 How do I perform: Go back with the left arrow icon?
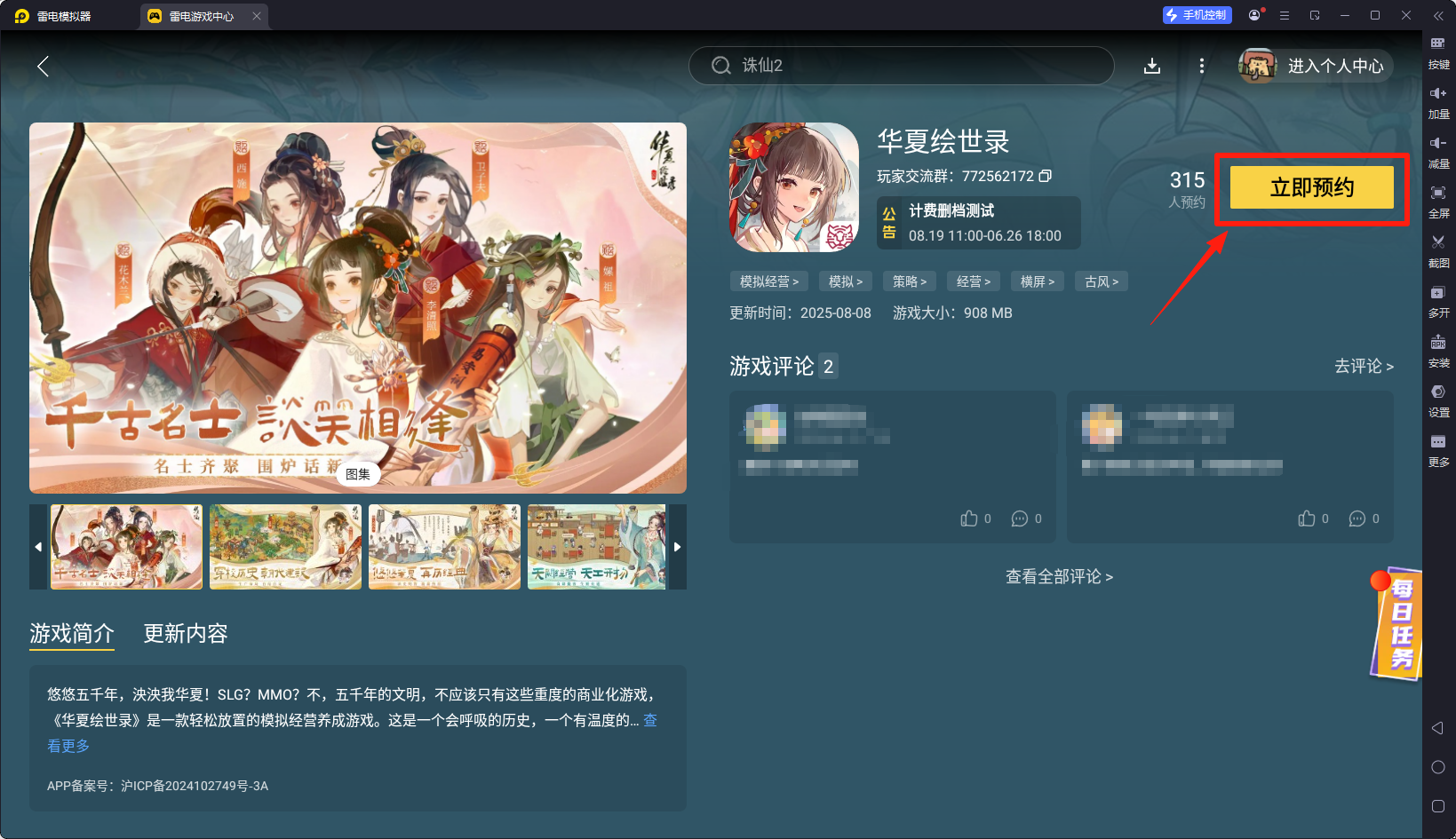pyautogui.click(x=43, y=66)
